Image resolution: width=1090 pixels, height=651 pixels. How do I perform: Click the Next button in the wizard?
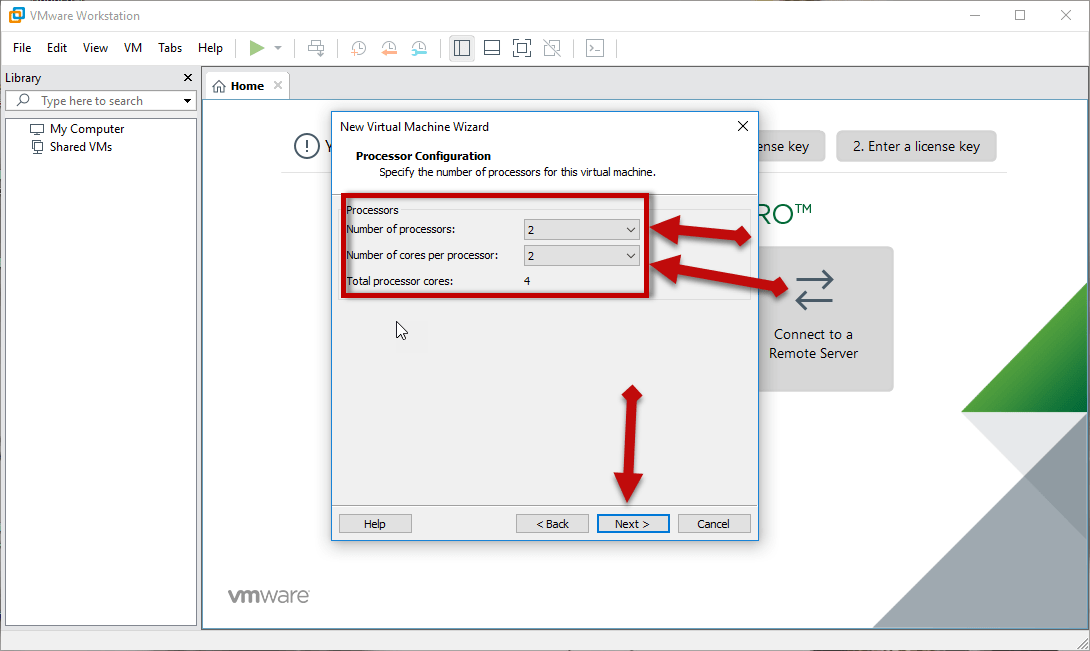tap(632, 524)
